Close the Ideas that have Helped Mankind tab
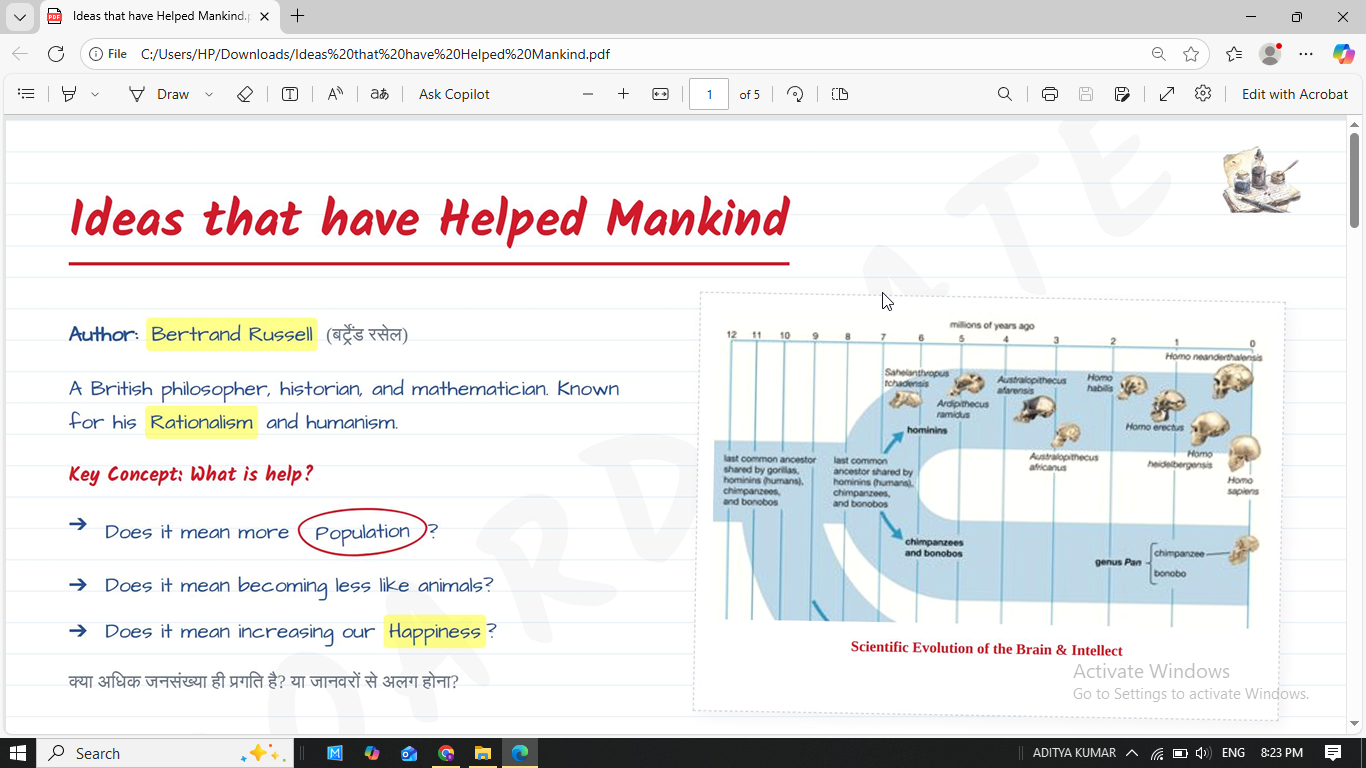The width and height of the screenshot is (1366, 768). [x=264, y=16]
